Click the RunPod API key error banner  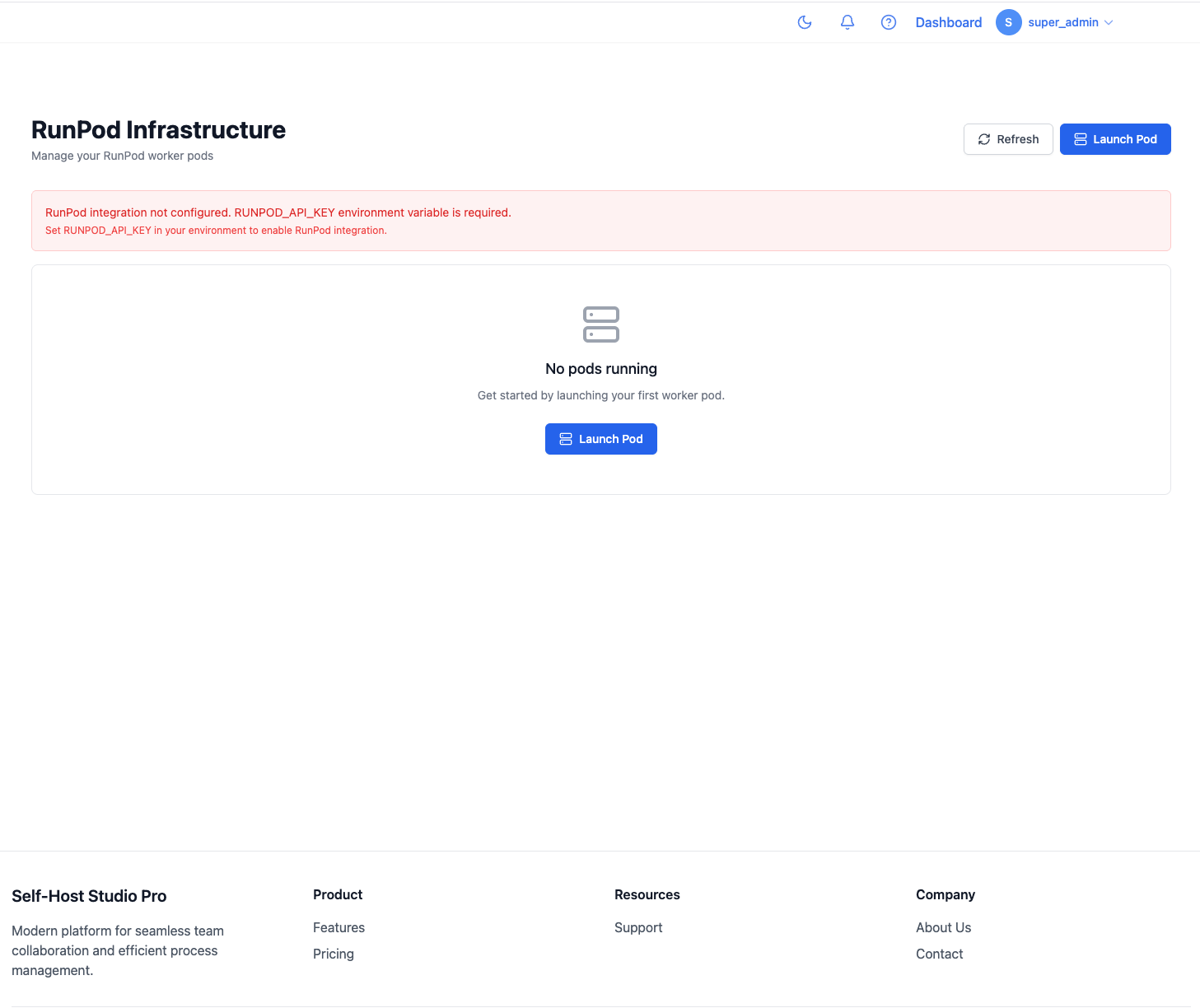coord(600,221)
